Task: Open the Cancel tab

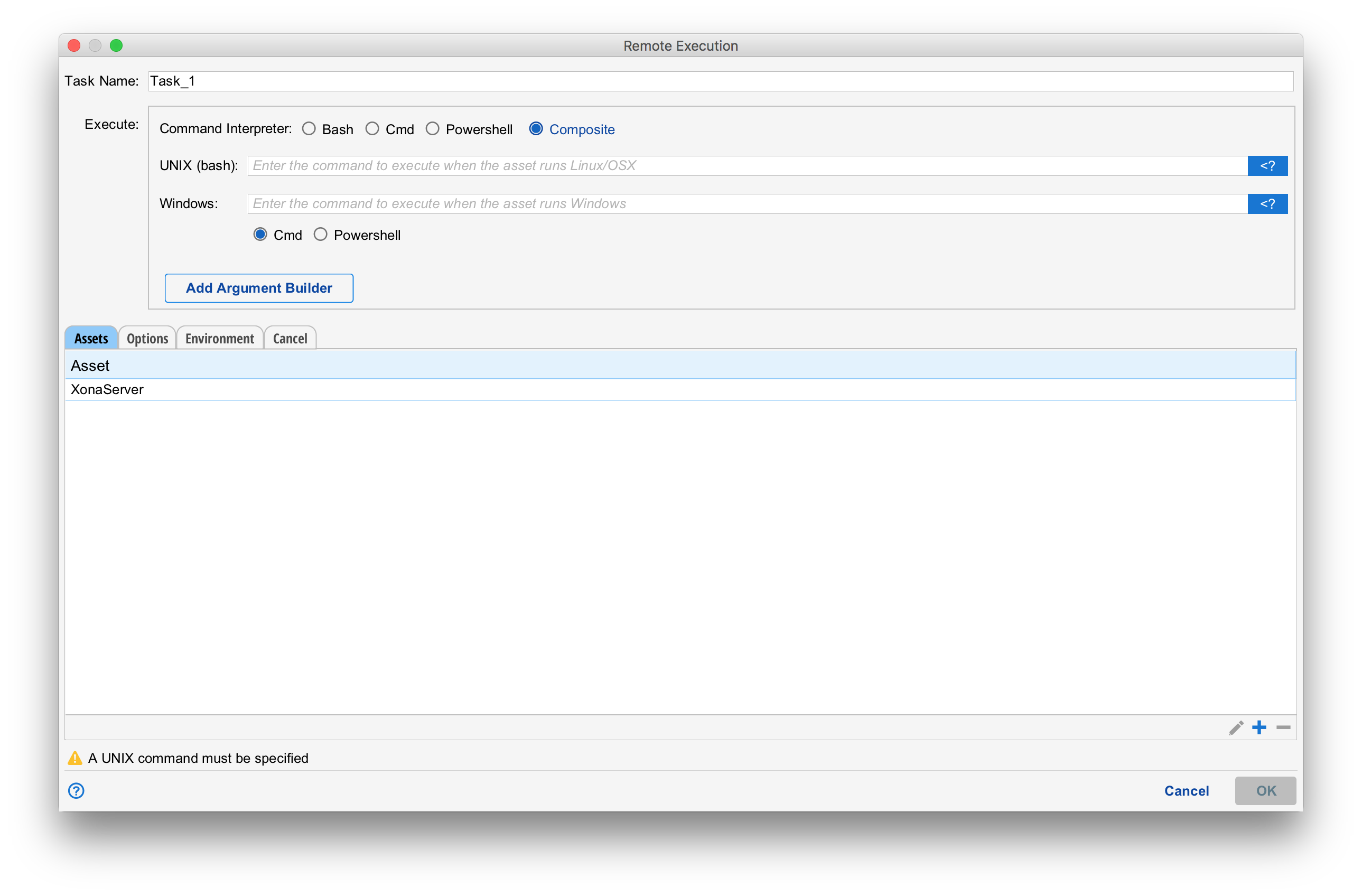Action: pyautogui.click(x=290, y=338)
